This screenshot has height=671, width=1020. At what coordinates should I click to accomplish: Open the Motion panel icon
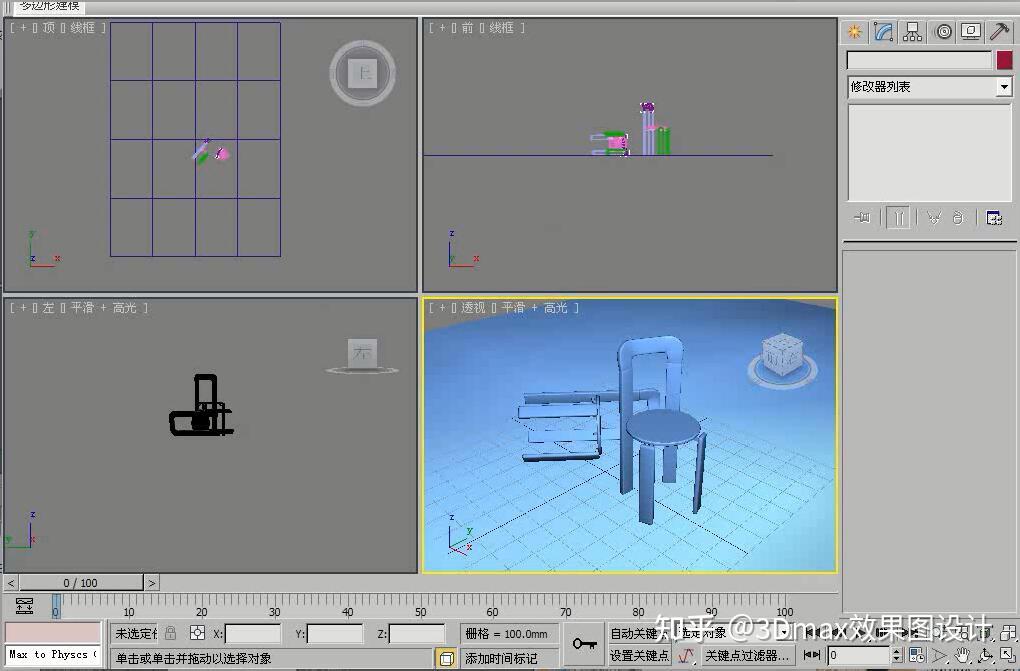coord(943,32)
